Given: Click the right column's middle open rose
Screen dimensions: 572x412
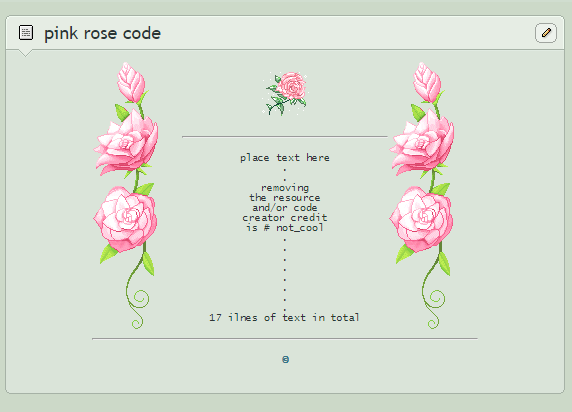Looking at the screenshot, I should [x=422, y=142].
